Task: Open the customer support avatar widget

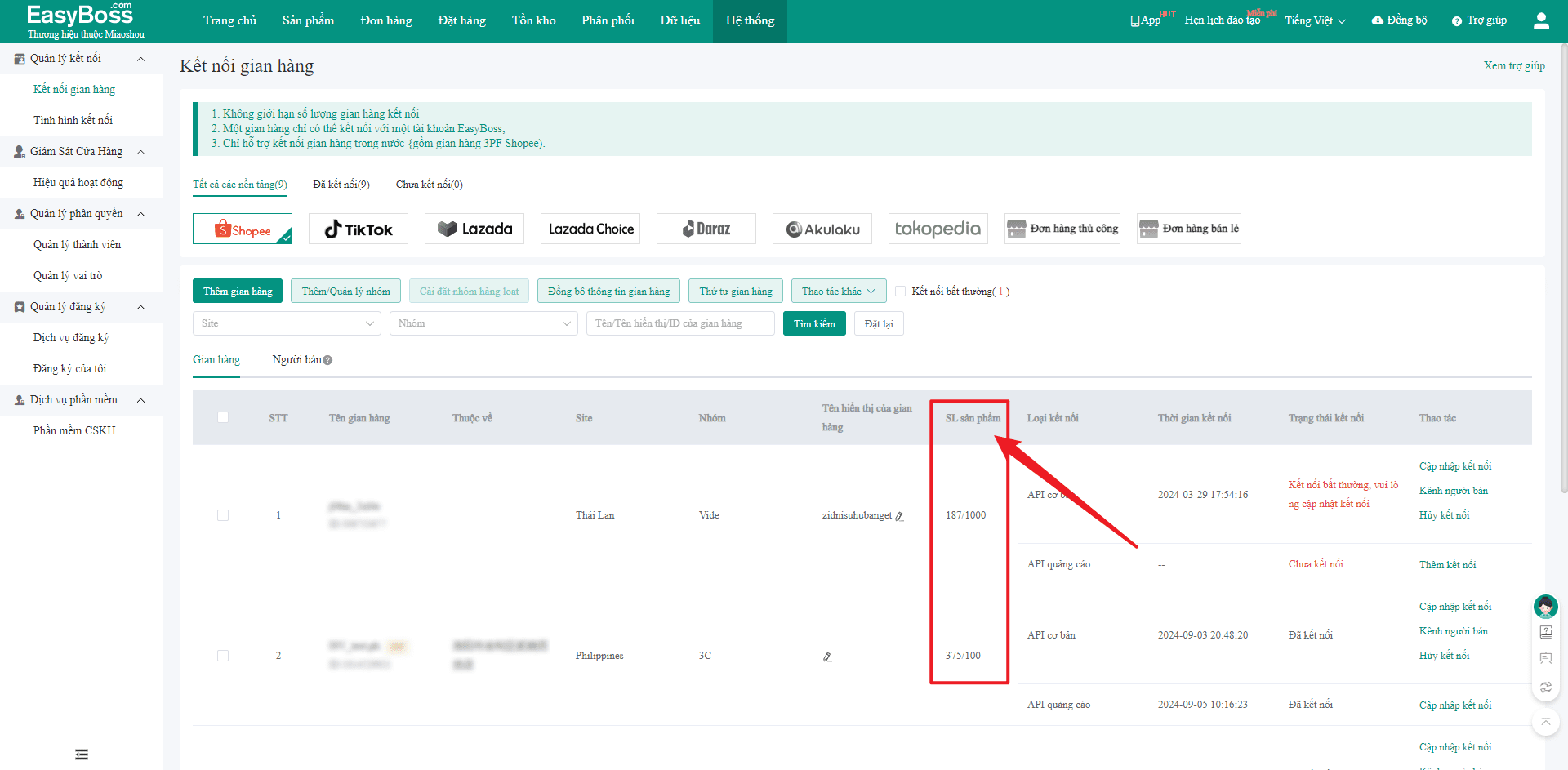Action: tap(1545, 607)
